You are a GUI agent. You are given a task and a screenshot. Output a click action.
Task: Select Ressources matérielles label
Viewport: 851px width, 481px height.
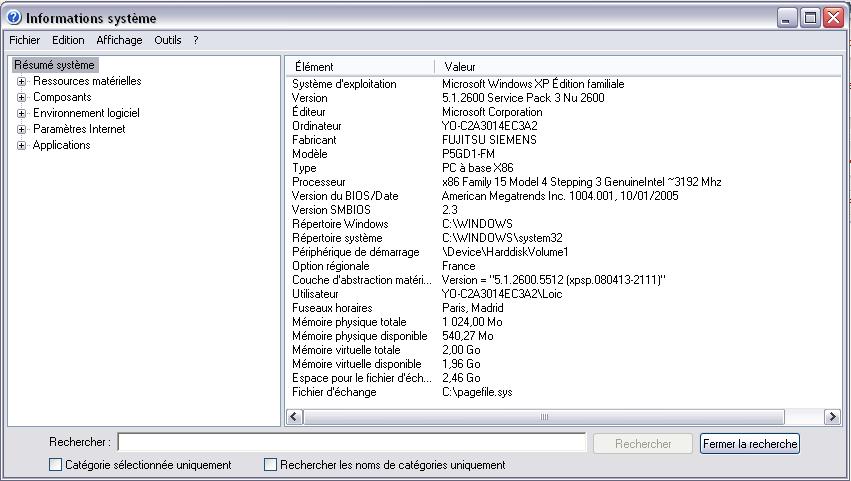pos(87,81)
